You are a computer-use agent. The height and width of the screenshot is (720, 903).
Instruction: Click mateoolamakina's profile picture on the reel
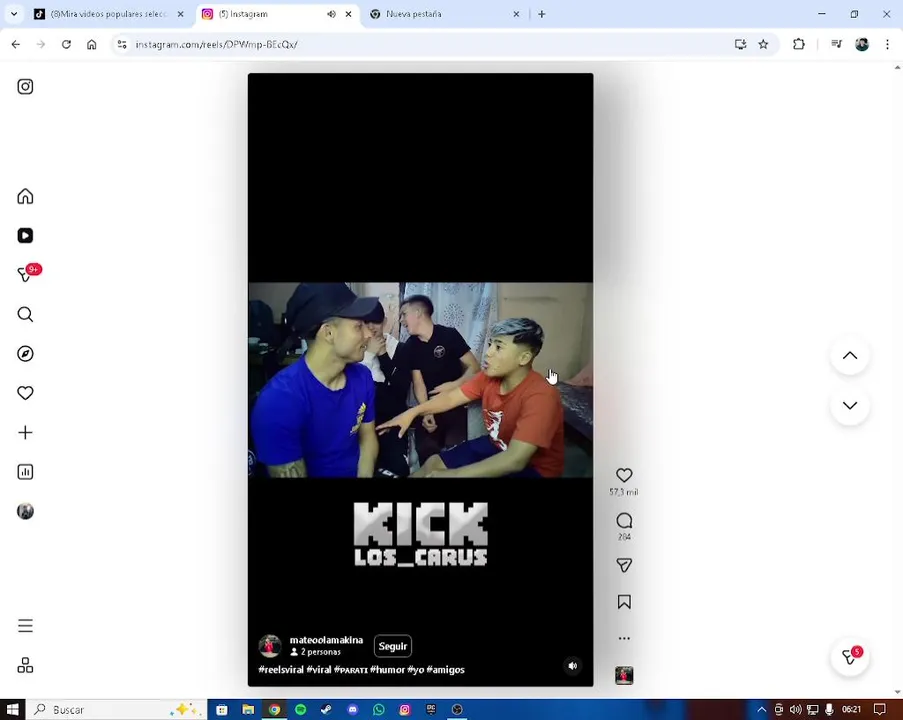coord(270,646)
